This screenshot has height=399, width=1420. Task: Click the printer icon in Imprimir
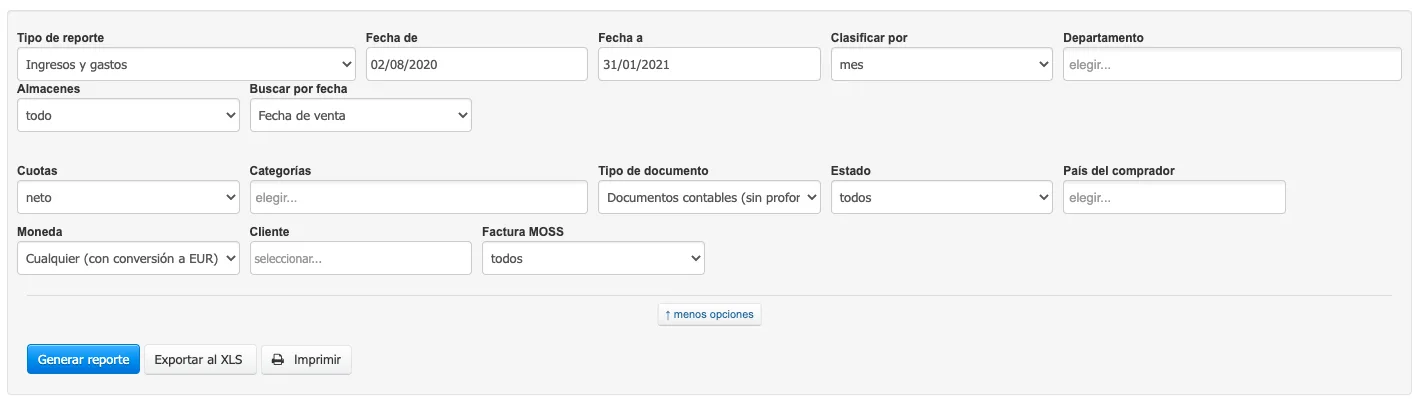point(278,360)
